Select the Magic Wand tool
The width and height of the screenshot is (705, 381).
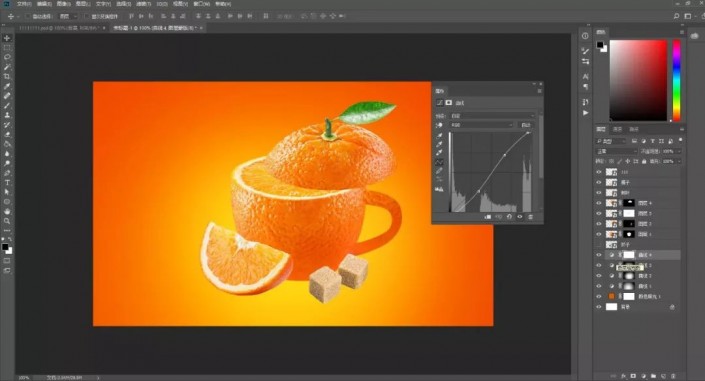(7, 67)
